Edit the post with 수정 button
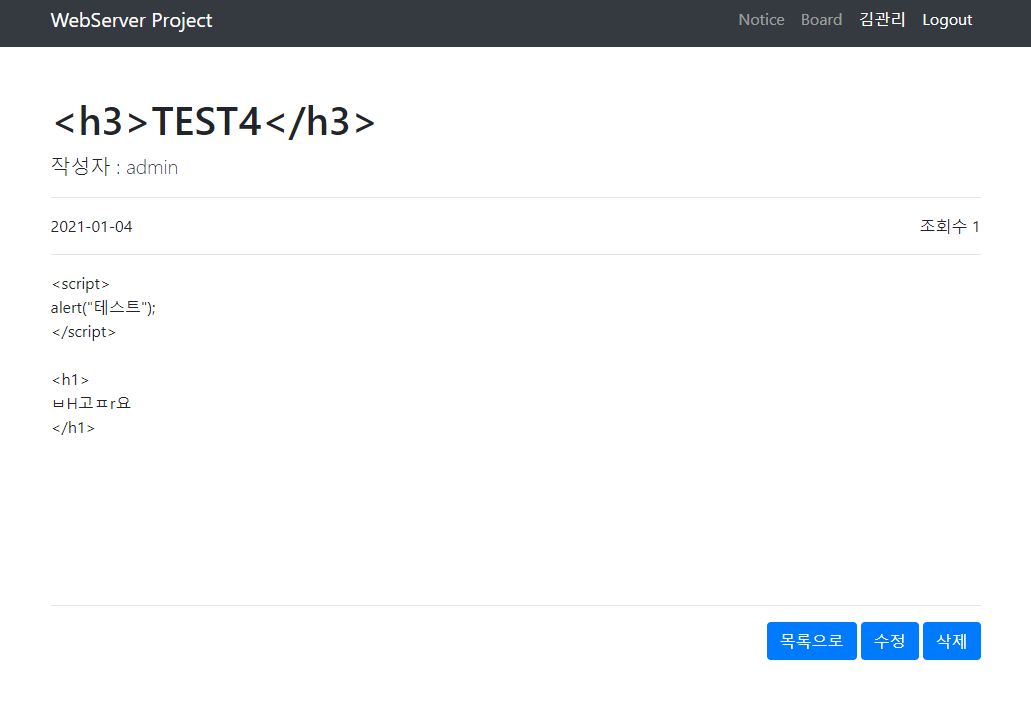1031x719 pixels. pos(890,641)
